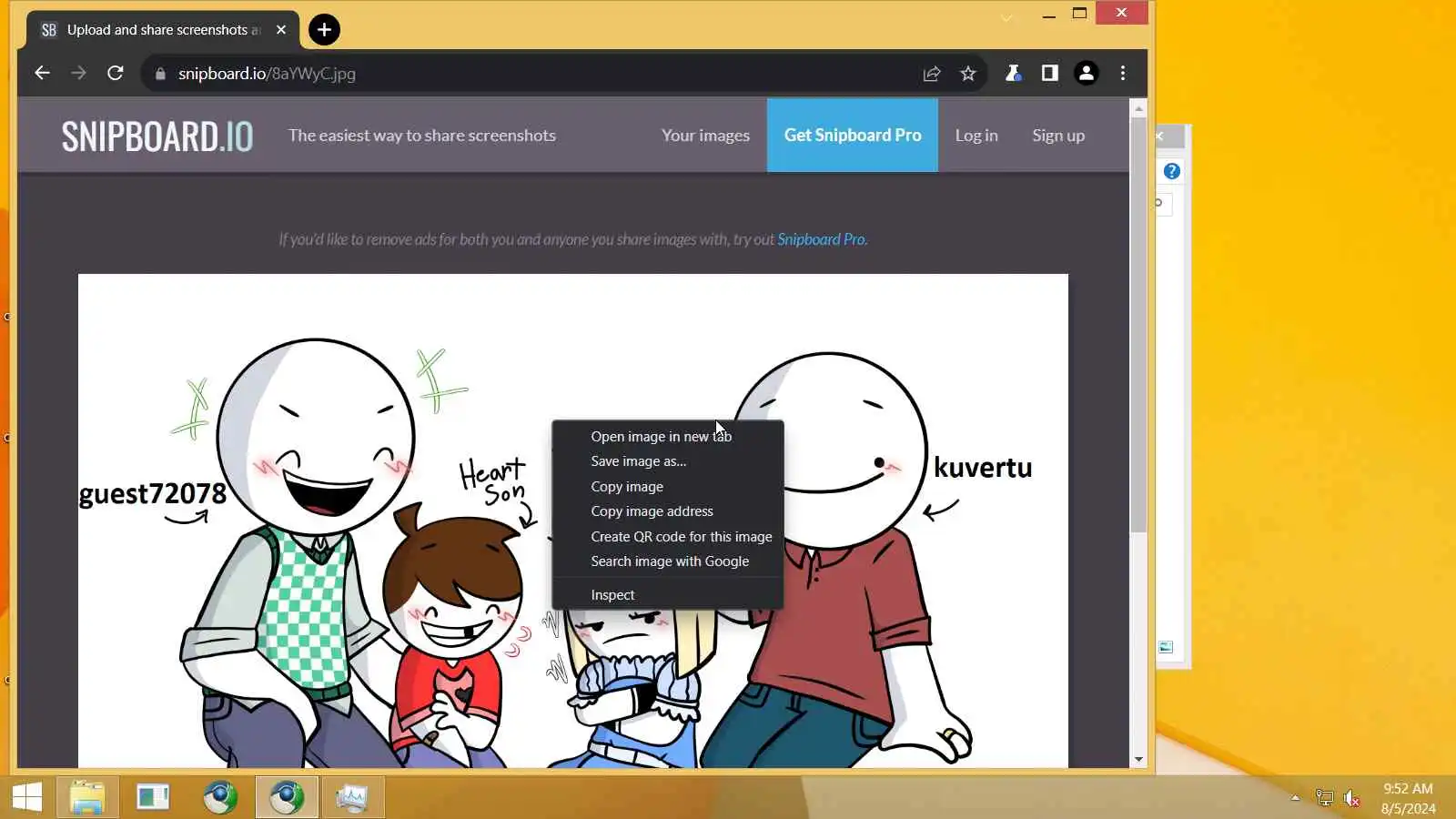Image resolution: width=1456 pixels, height=819 pixels.
Task: Click 'Inspect' in the context menu
Action: 668,595
